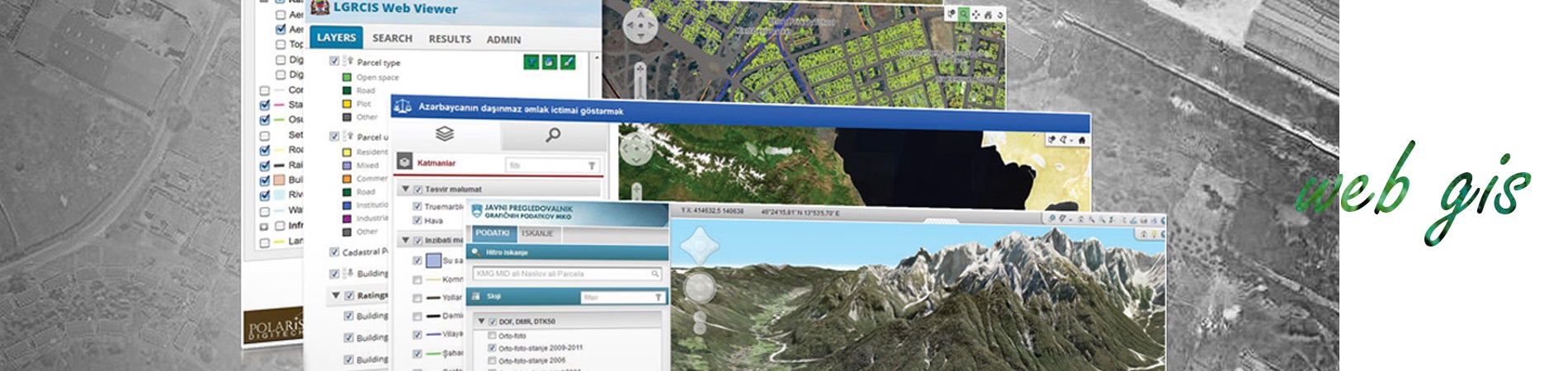Click the middle green tool icon beside Parcel type

[x=550, y=61]
